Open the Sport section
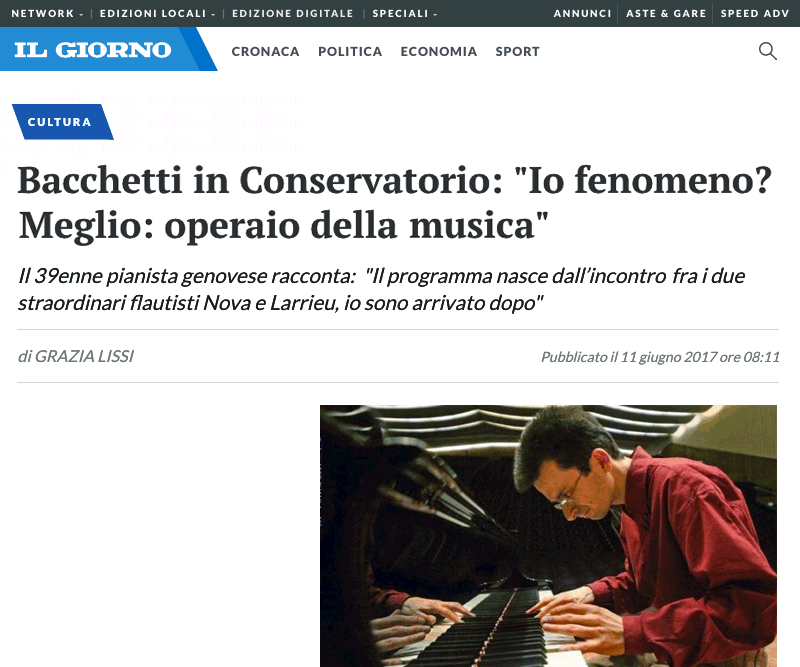Viewport: 800px width, 667px height. point(517,52)
